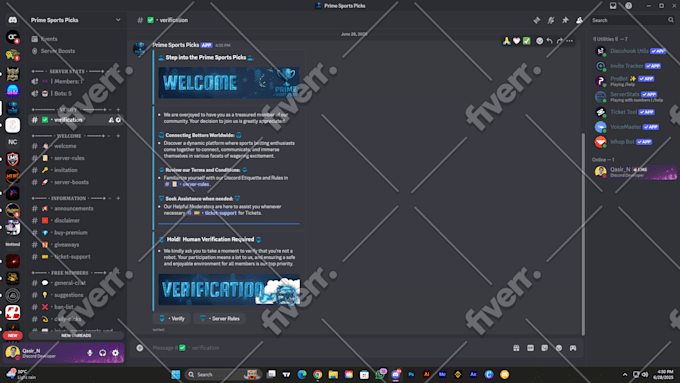This screenshot has height=383, width=680.
Task: Open the server-boosts channel
Action: coord(76,182)
